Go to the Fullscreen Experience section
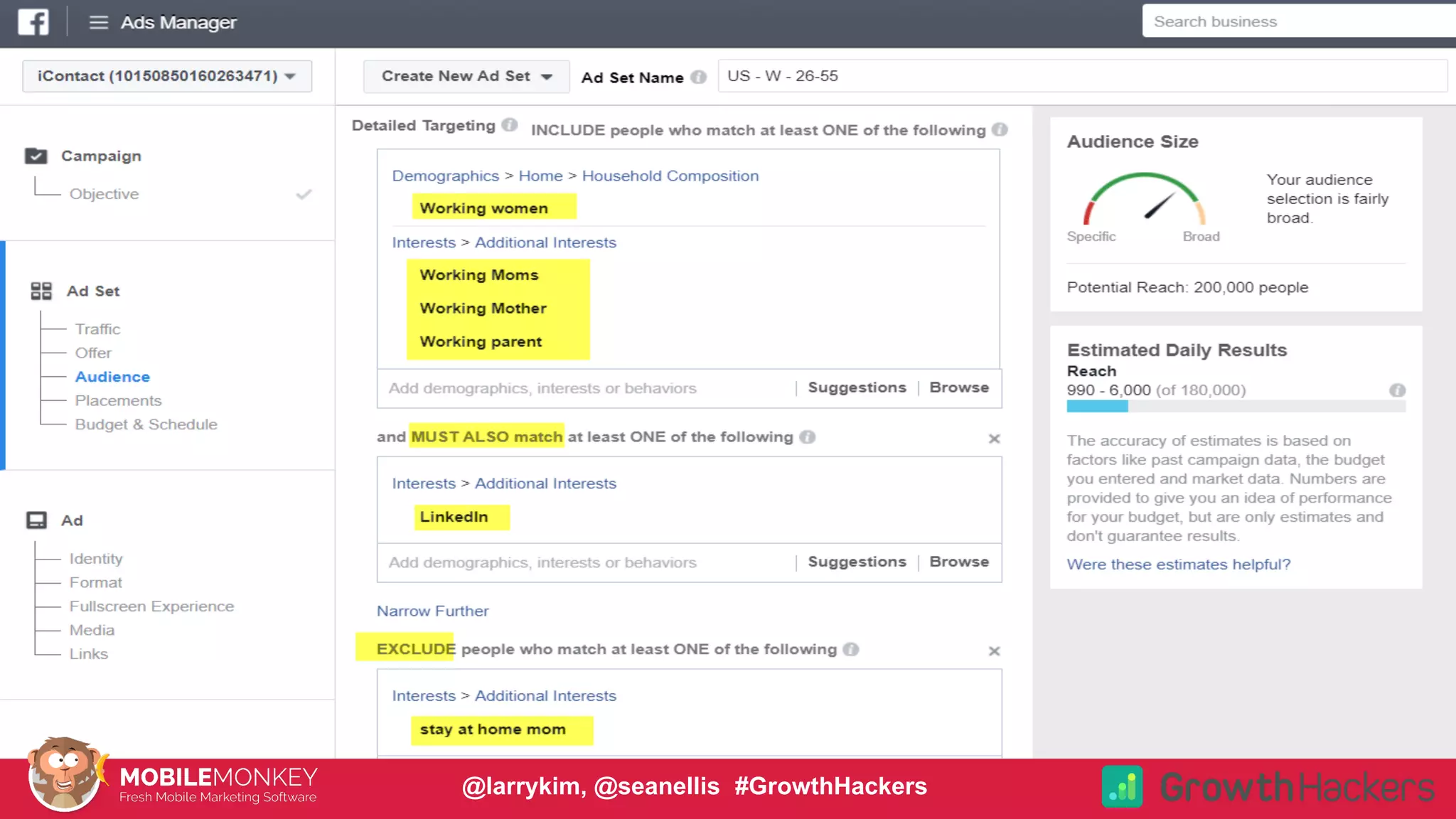 tap(151, 606)
